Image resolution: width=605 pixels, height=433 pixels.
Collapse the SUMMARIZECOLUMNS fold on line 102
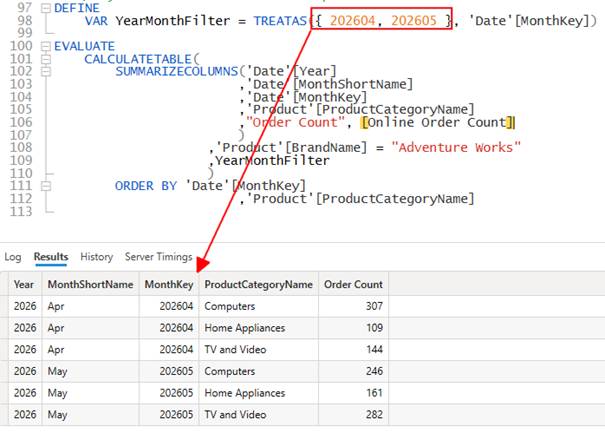46,72
